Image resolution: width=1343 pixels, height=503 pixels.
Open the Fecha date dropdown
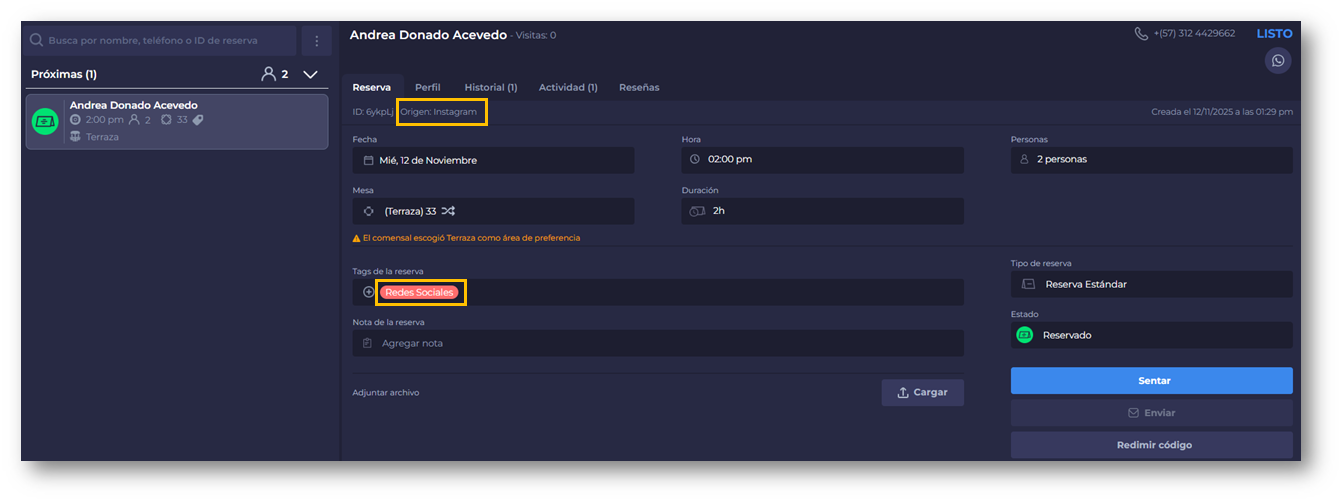pos(493,160)
